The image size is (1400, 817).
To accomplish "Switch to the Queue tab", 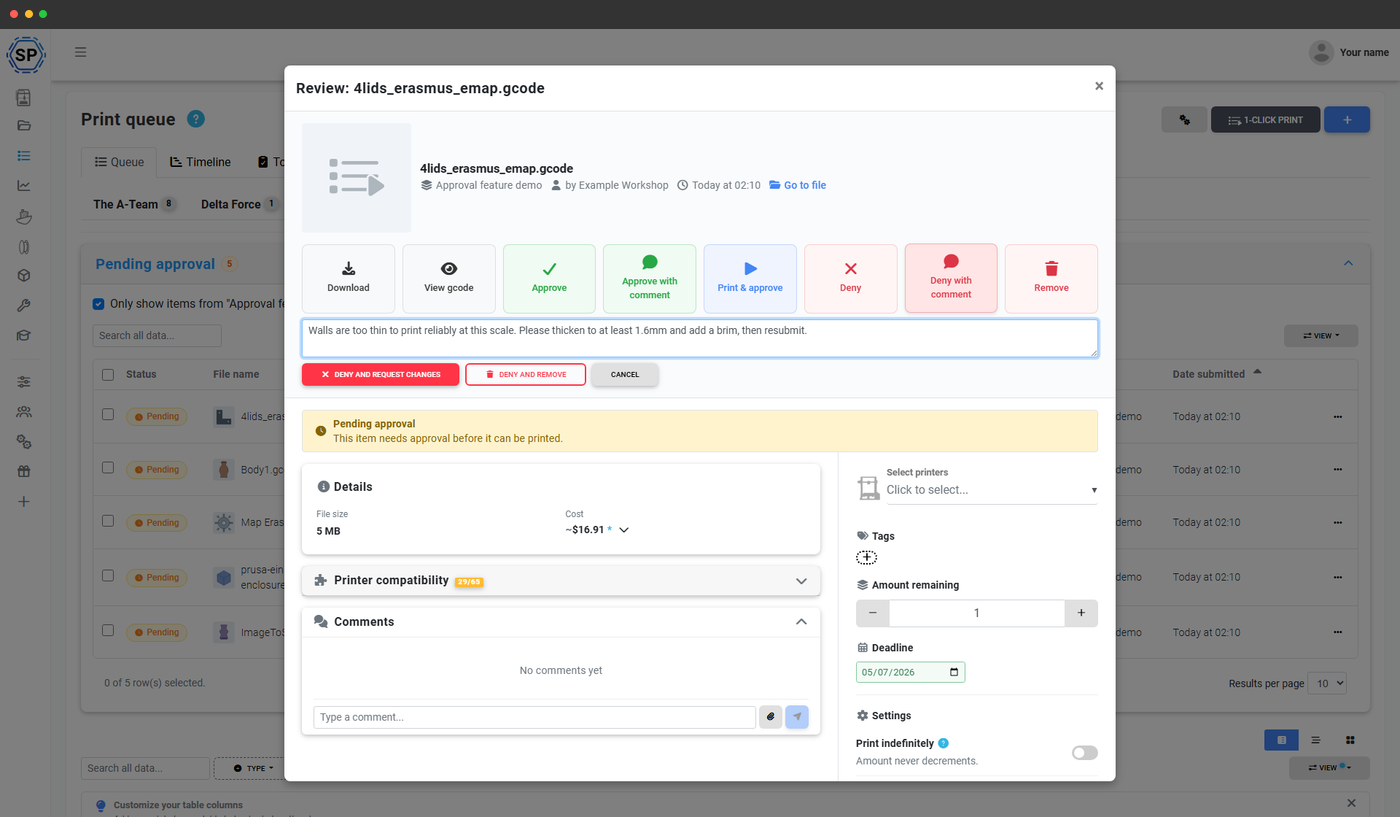I will (119, 162).
